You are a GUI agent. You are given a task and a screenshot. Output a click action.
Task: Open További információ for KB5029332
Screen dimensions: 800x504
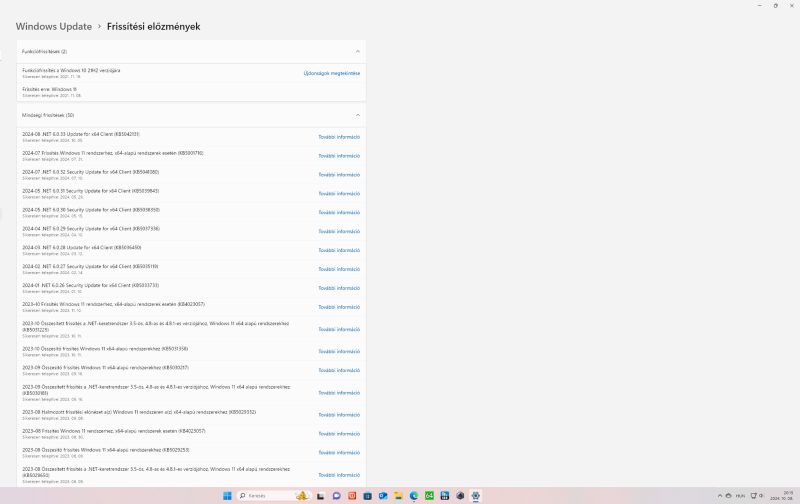tap(339, 415)
